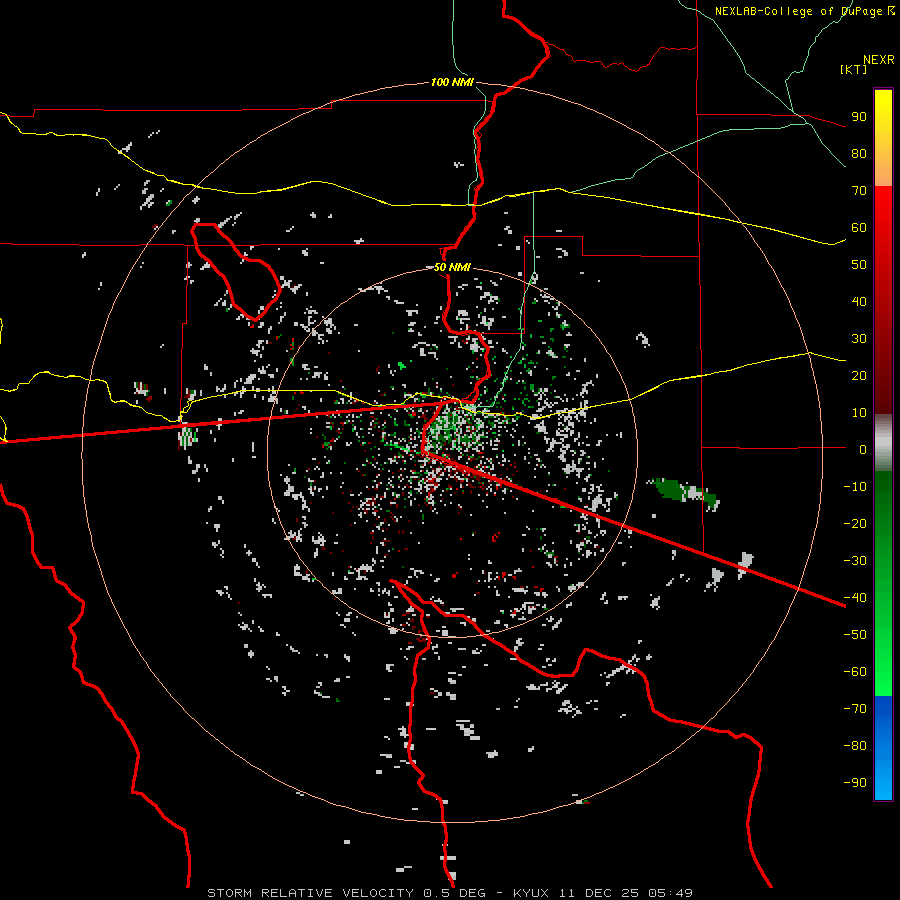Click the -20 value on velocity scale
The image size is (900, 900).
point(855,524)
